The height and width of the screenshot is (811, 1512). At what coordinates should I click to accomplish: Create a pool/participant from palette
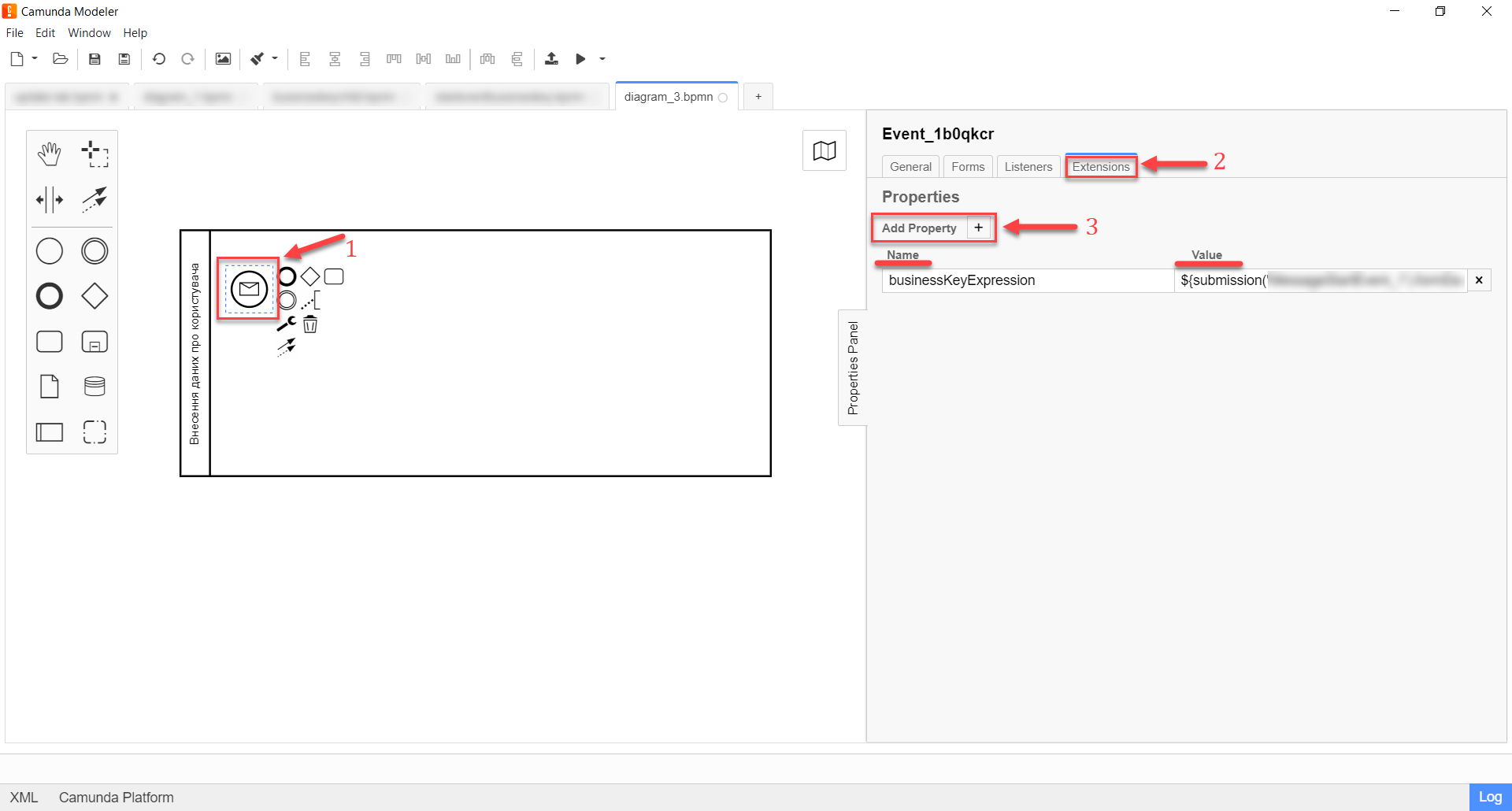pos(50,431)
